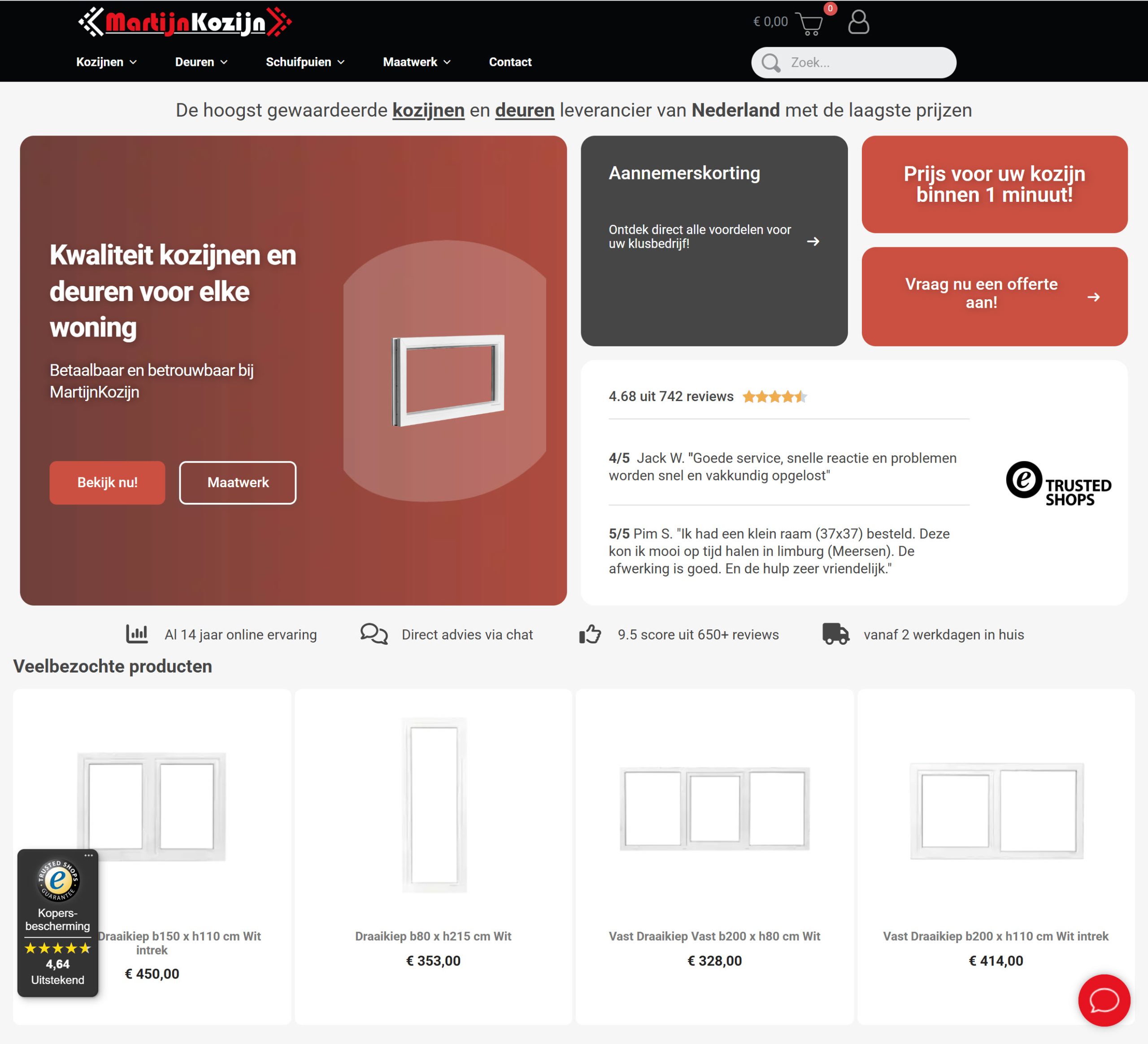Click Pim S. review text
1148x1044 pixels.
point(779,551)
